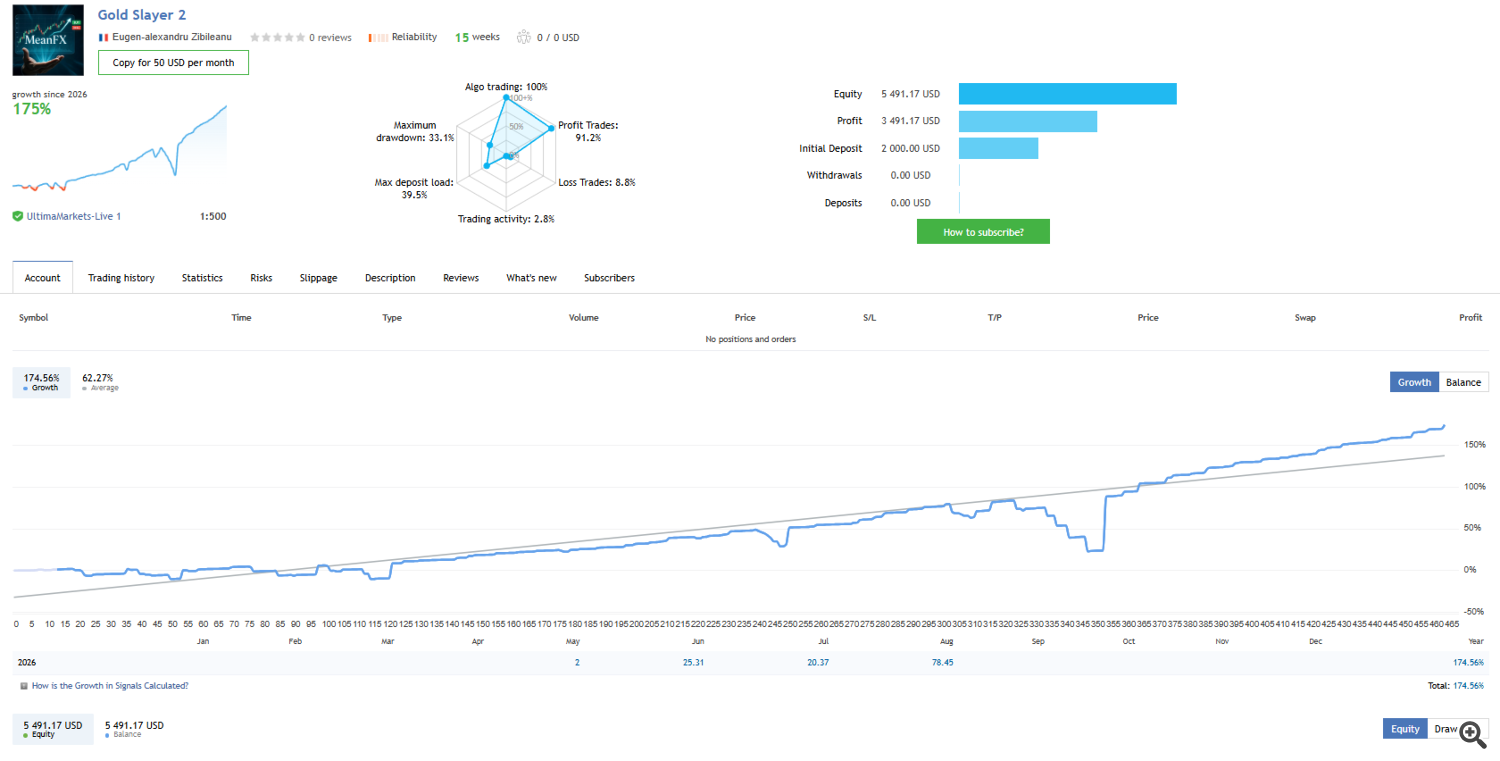The width and height of the screenshot is (1500, 761).
Task: Click the growth help question icon
Action: click(24, 686)
